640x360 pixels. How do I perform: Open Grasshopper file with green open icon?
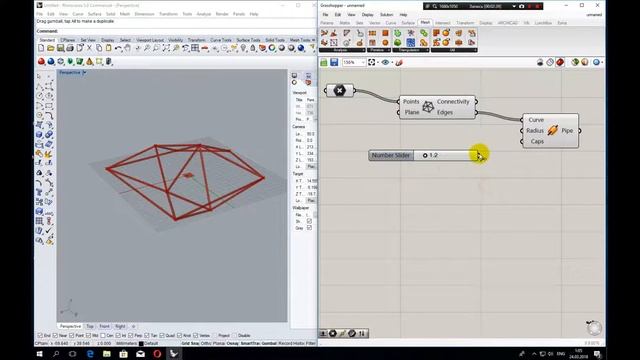click(x=324, y=62)
